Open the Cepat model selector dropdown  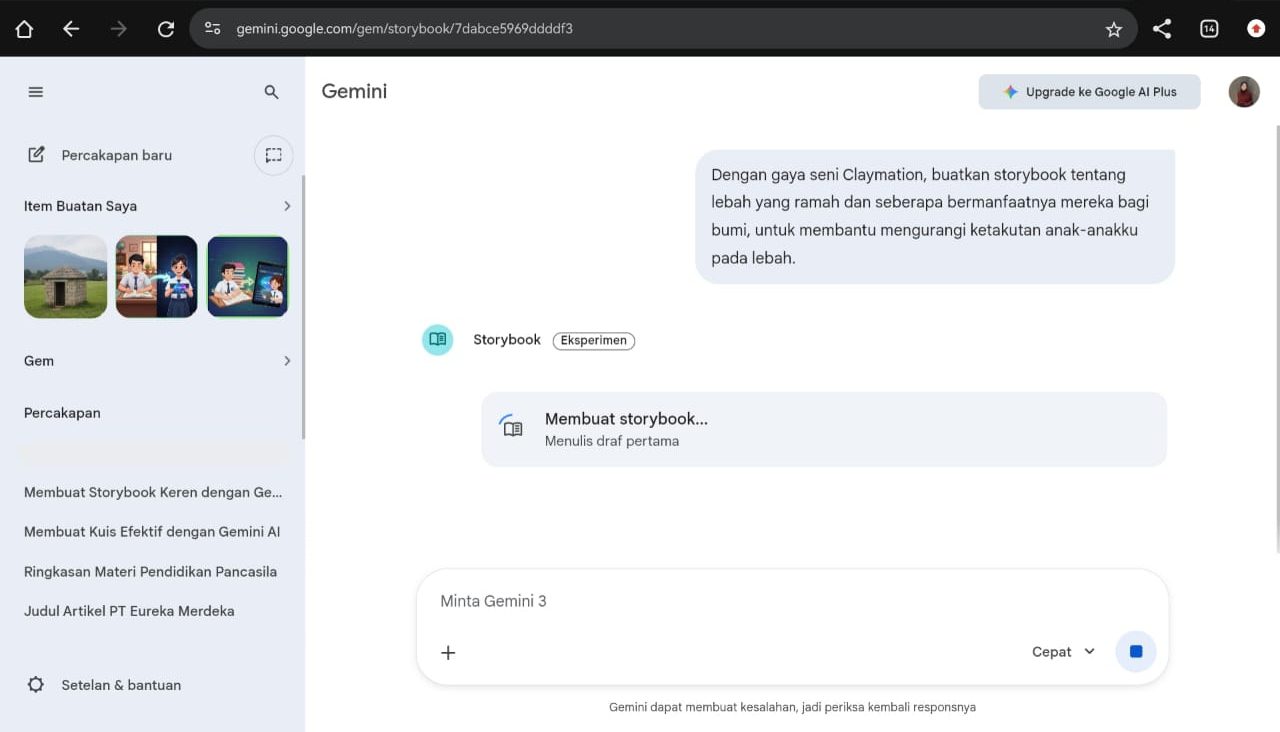[x=1063, y=652]
